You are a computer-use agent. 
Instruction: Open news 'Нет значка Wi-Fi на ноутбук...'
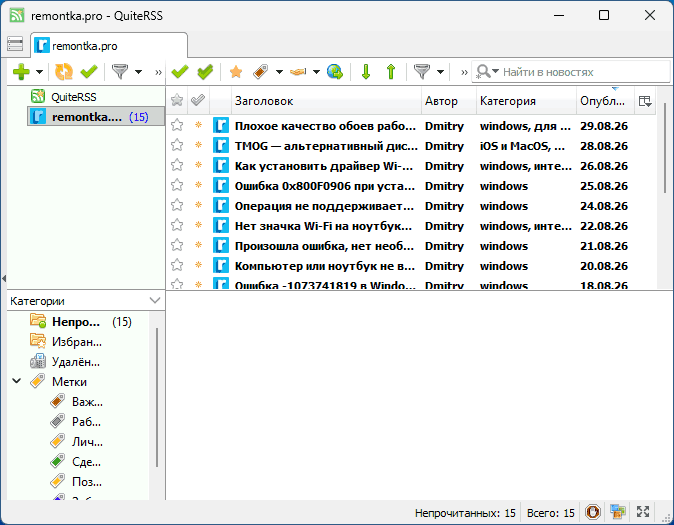click(x=323, y=226)
